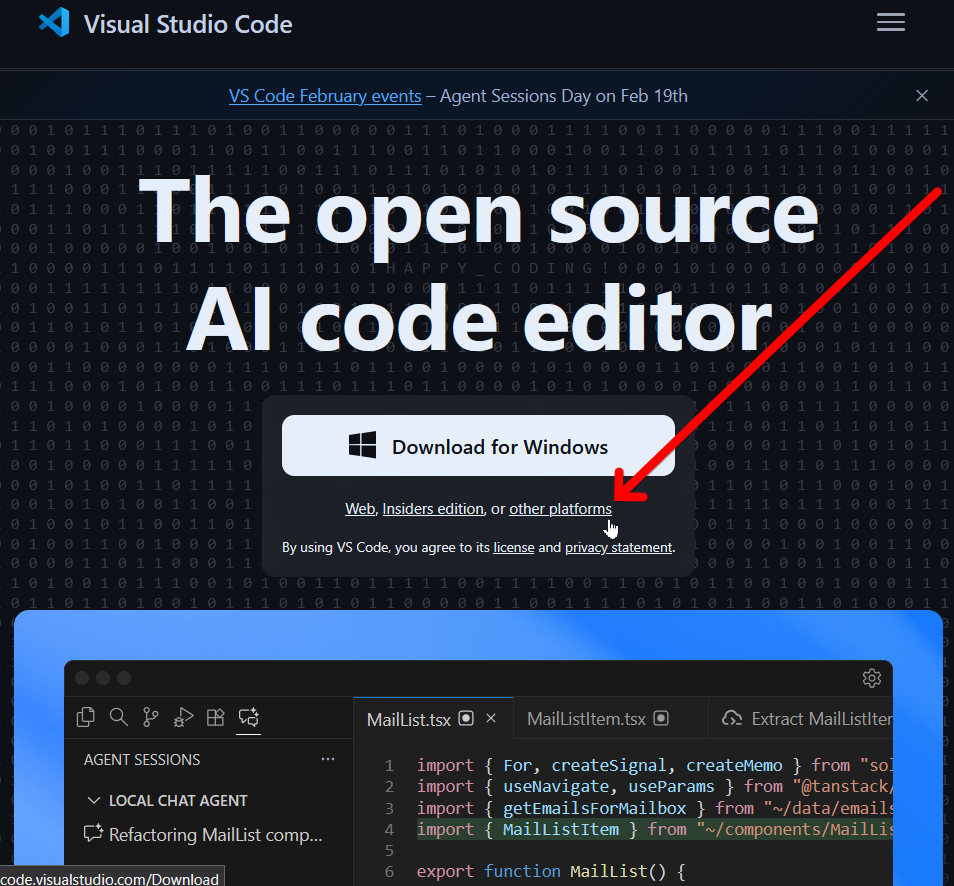The image size is (954, 886).
Task: Follow the Insiders edition link
Action: click(x=433, y=509)
